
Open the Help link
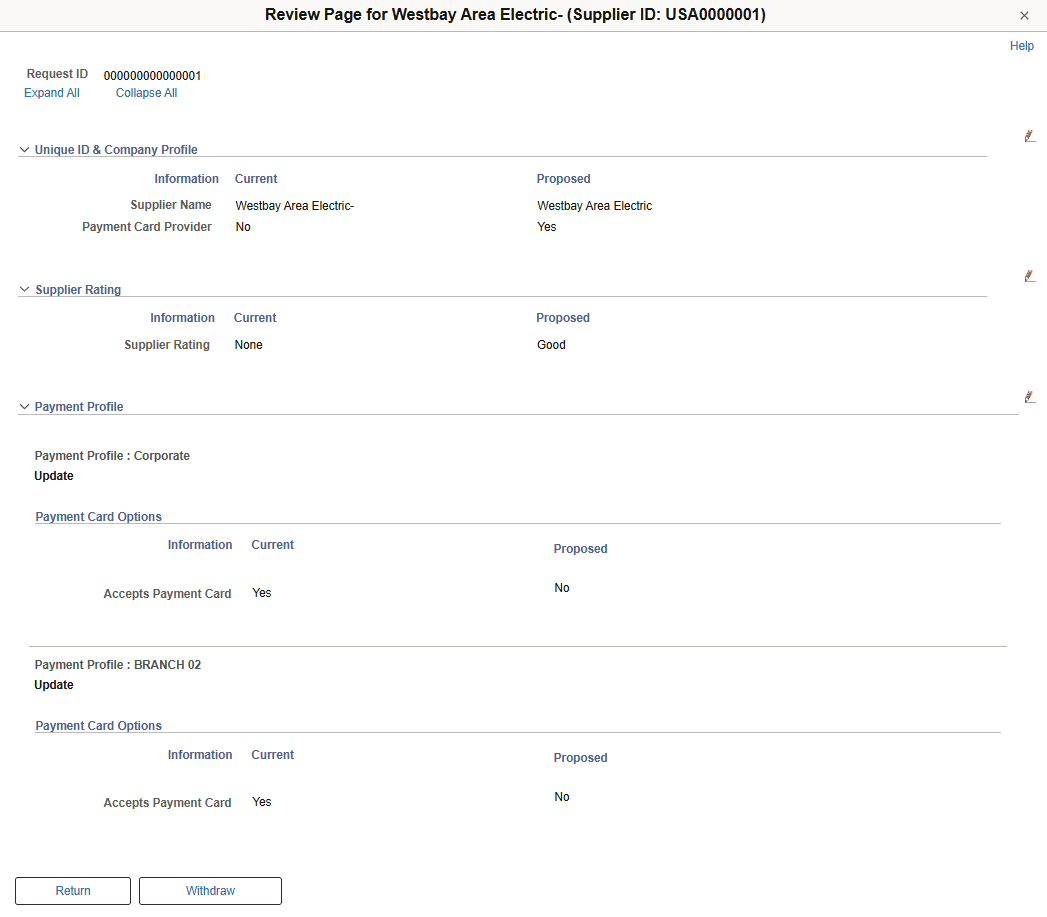click(1022, 45)
